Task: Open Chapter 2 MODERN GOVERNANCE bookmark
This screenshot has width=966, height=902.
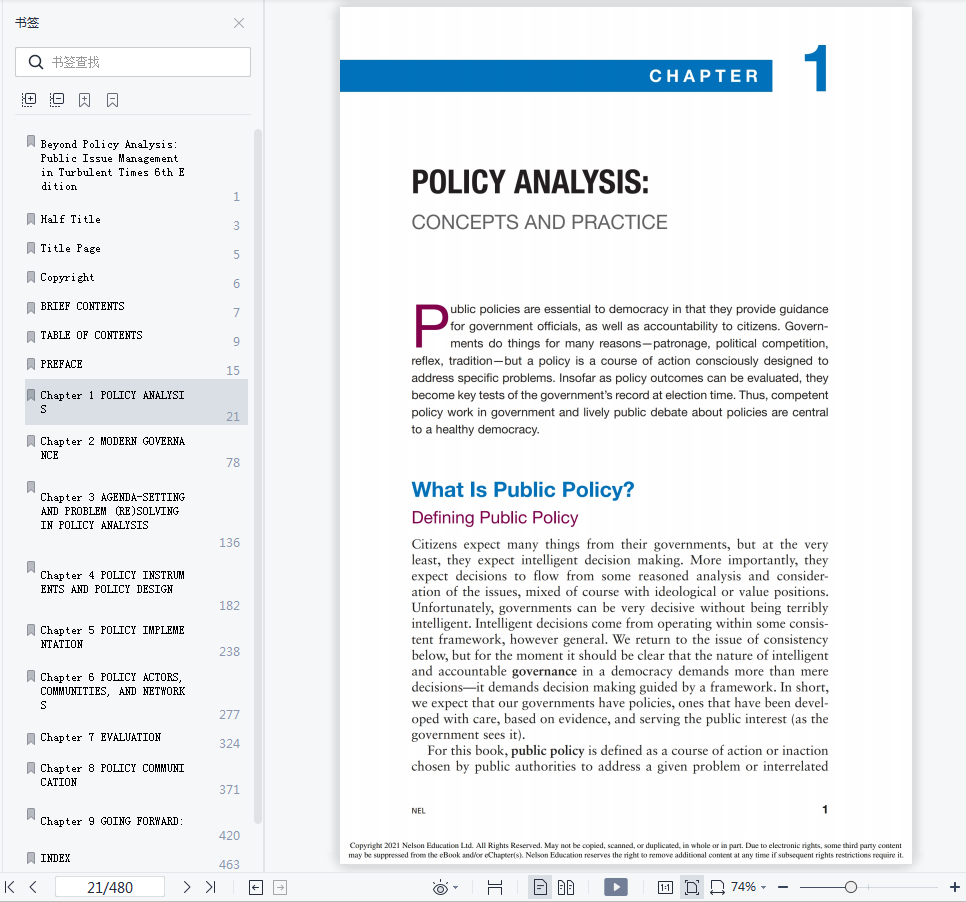Action: (113, 448)
